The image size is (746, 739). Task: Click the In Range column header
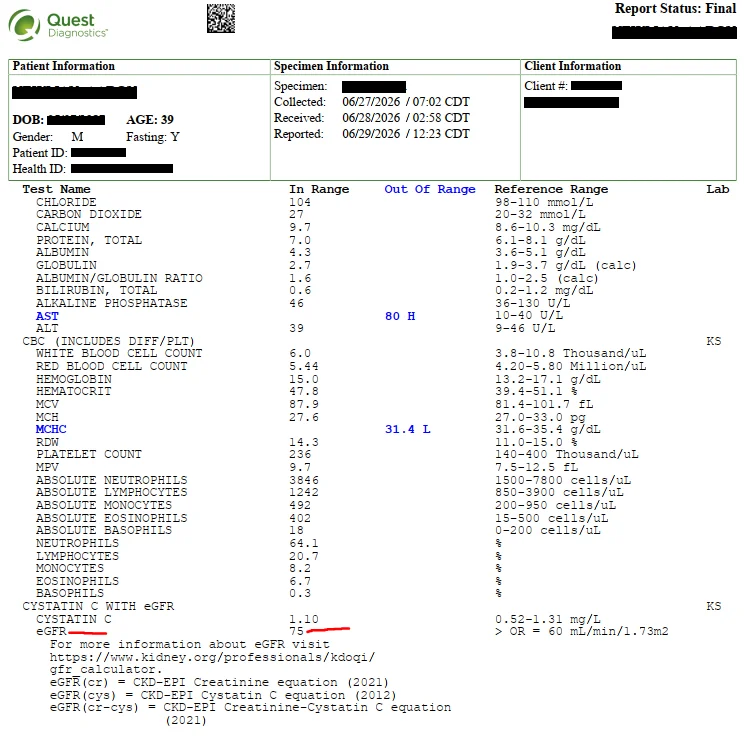click(x=319, y=189)
